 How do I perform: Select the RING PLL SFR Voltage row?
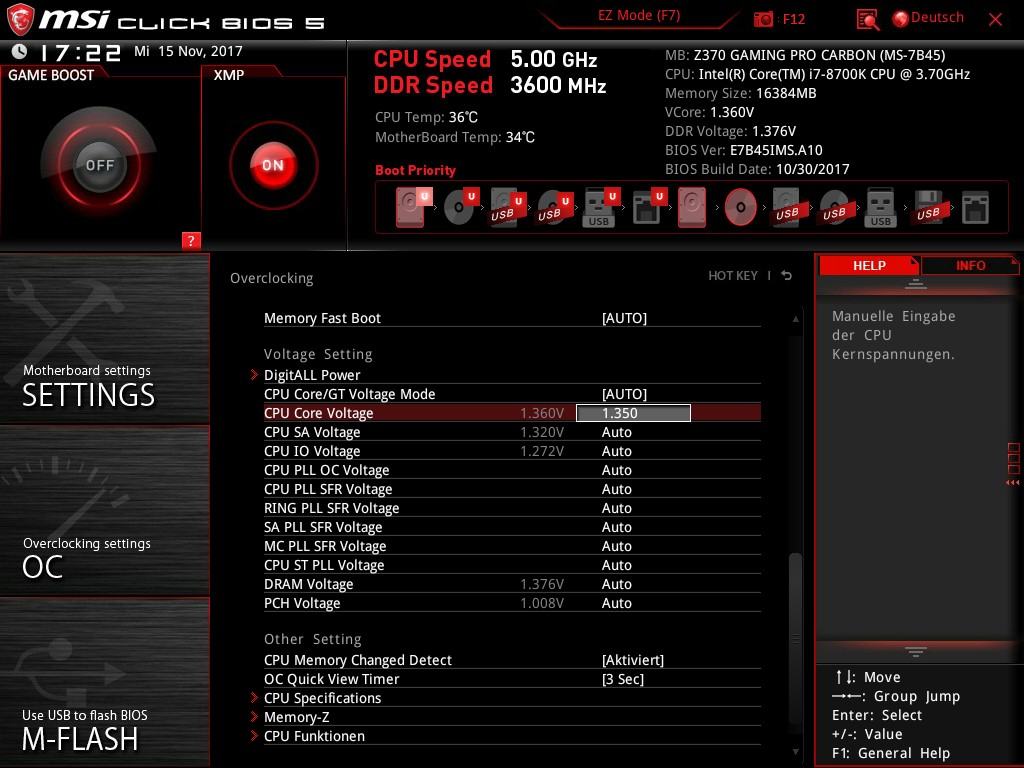pyautogui.click(x=512, y=507)
